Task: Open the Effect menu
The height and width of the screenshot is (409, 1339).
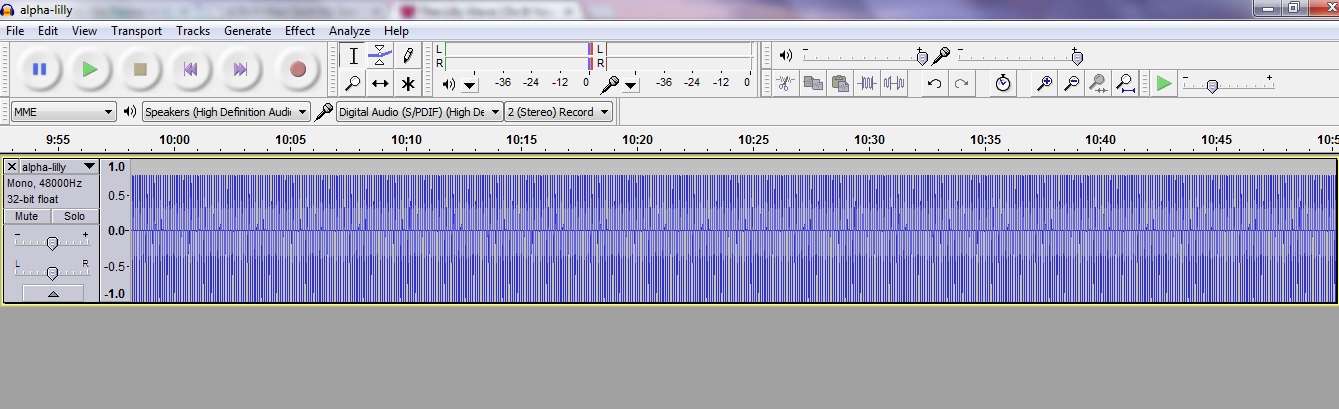Action: (x=299, y=31)
